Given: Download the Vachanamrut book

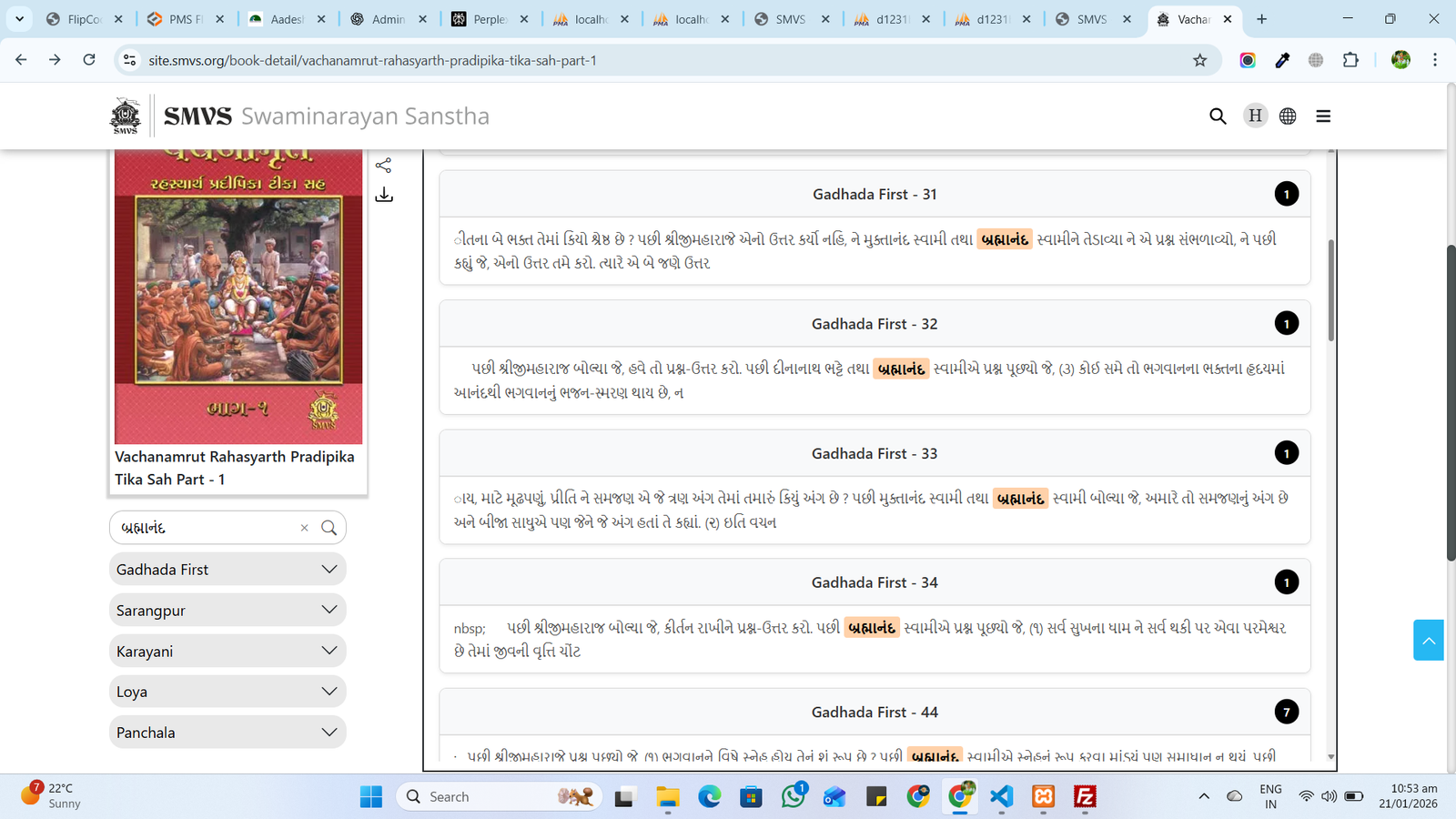Looking at the screenshot, I should click(384, 194).
